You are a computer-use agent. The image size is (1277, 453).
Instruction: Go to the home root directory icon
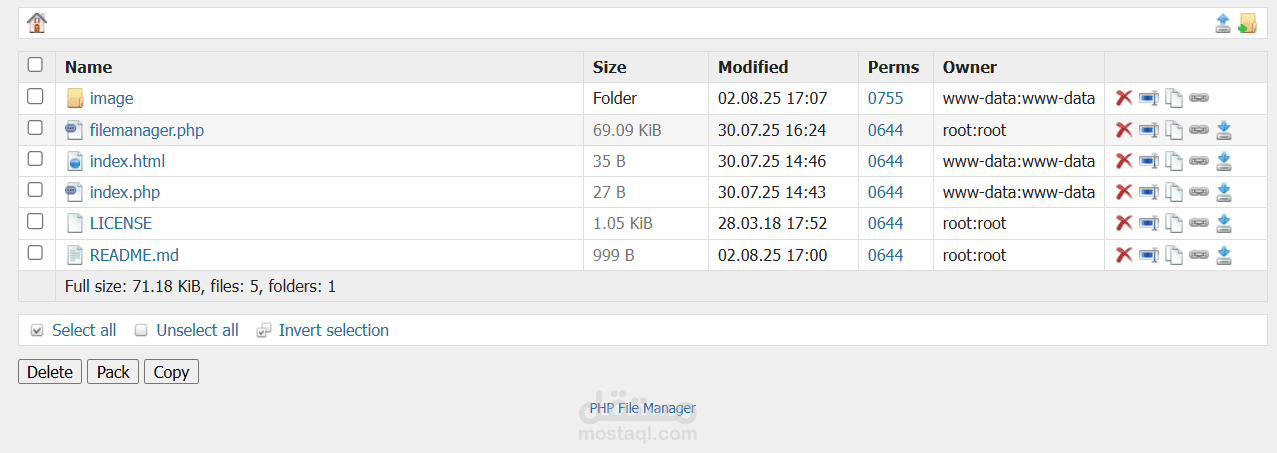click(x=37, y=23)
